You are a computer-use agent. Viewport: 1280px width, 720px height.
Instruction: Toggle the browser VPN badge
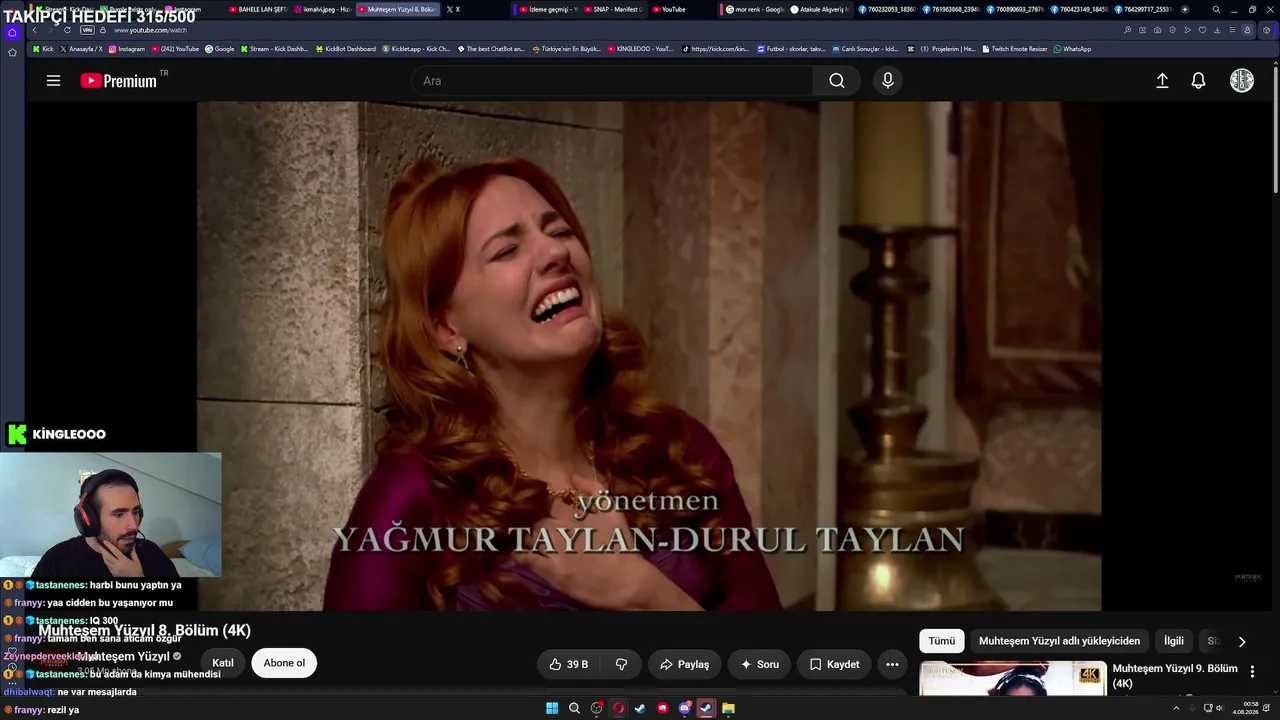(x=87, y=30)
